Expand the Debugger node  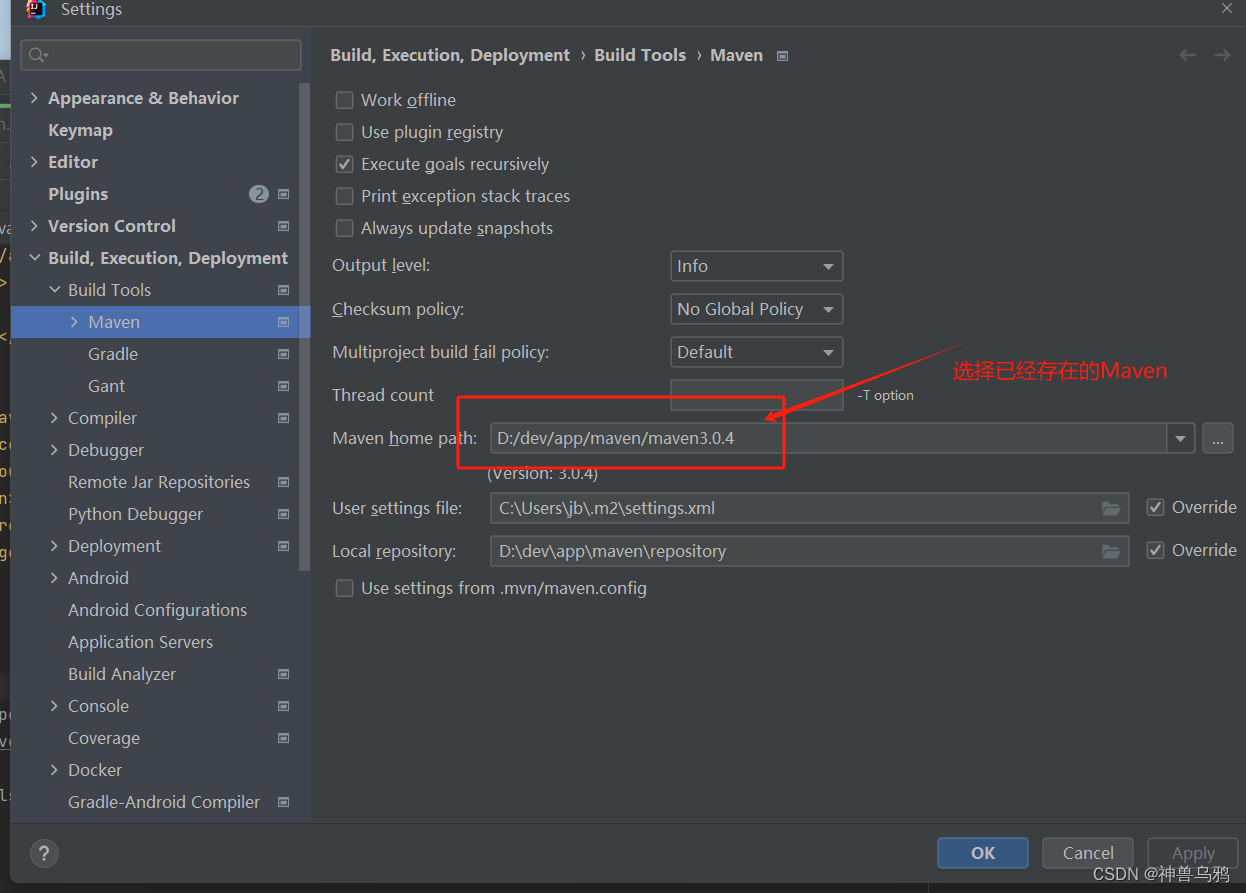(55, 450)
